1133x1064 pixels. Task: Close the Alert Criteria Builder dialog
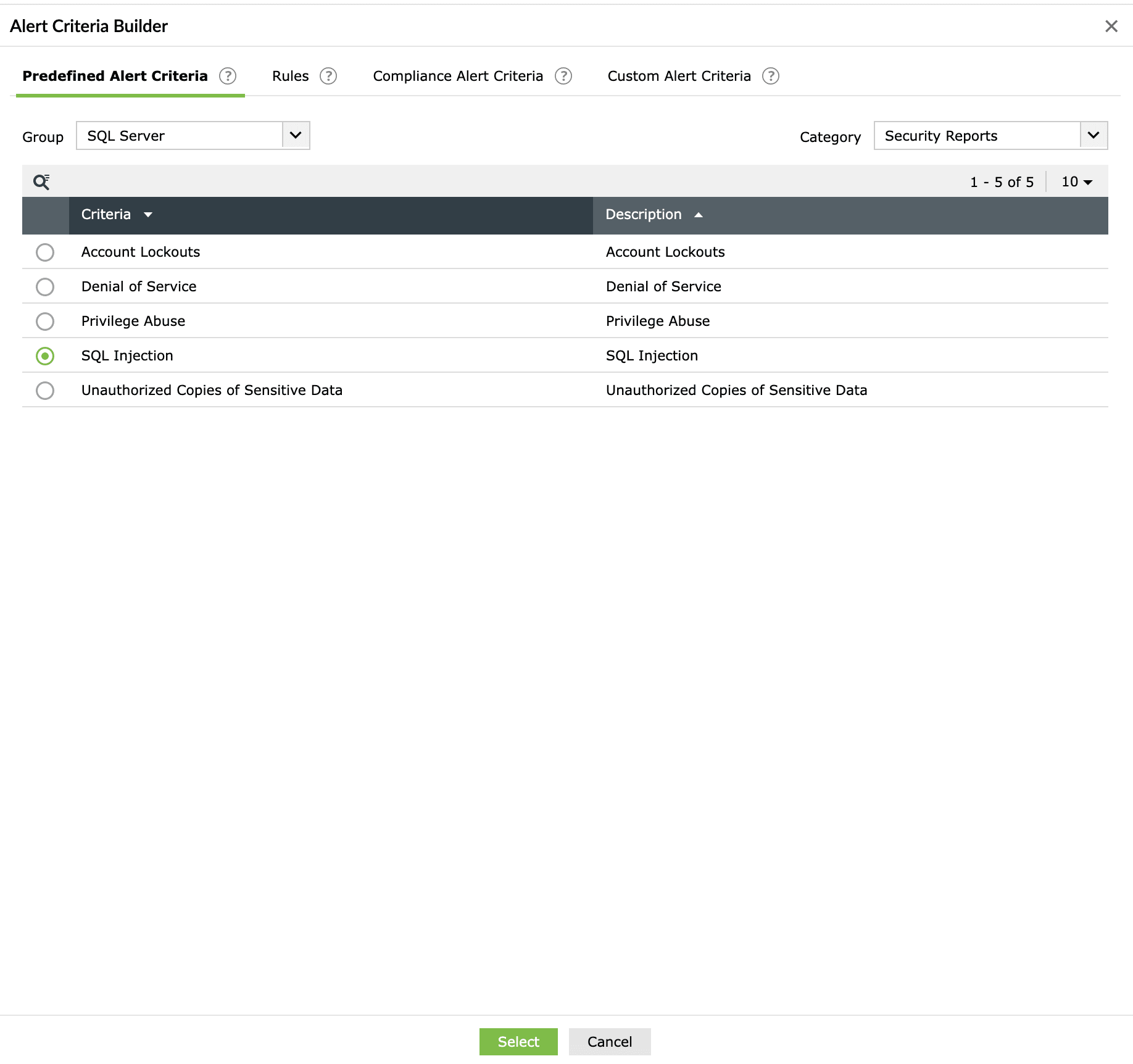pyautogui.click(x=1113, y=26)
